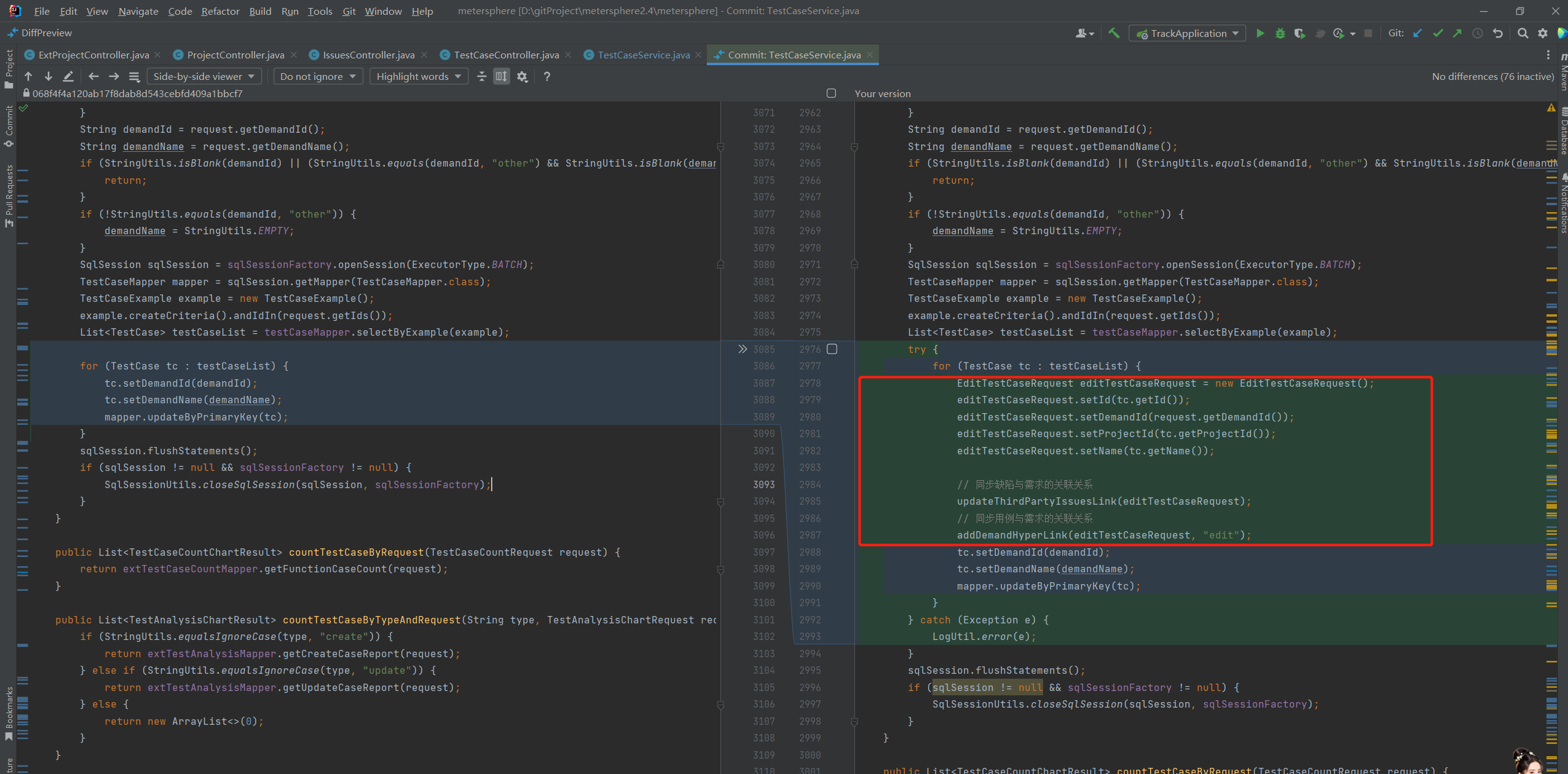Start debugging with the bug icon
Viewport: 1568px width, 774px height.
pos(1280,33)
